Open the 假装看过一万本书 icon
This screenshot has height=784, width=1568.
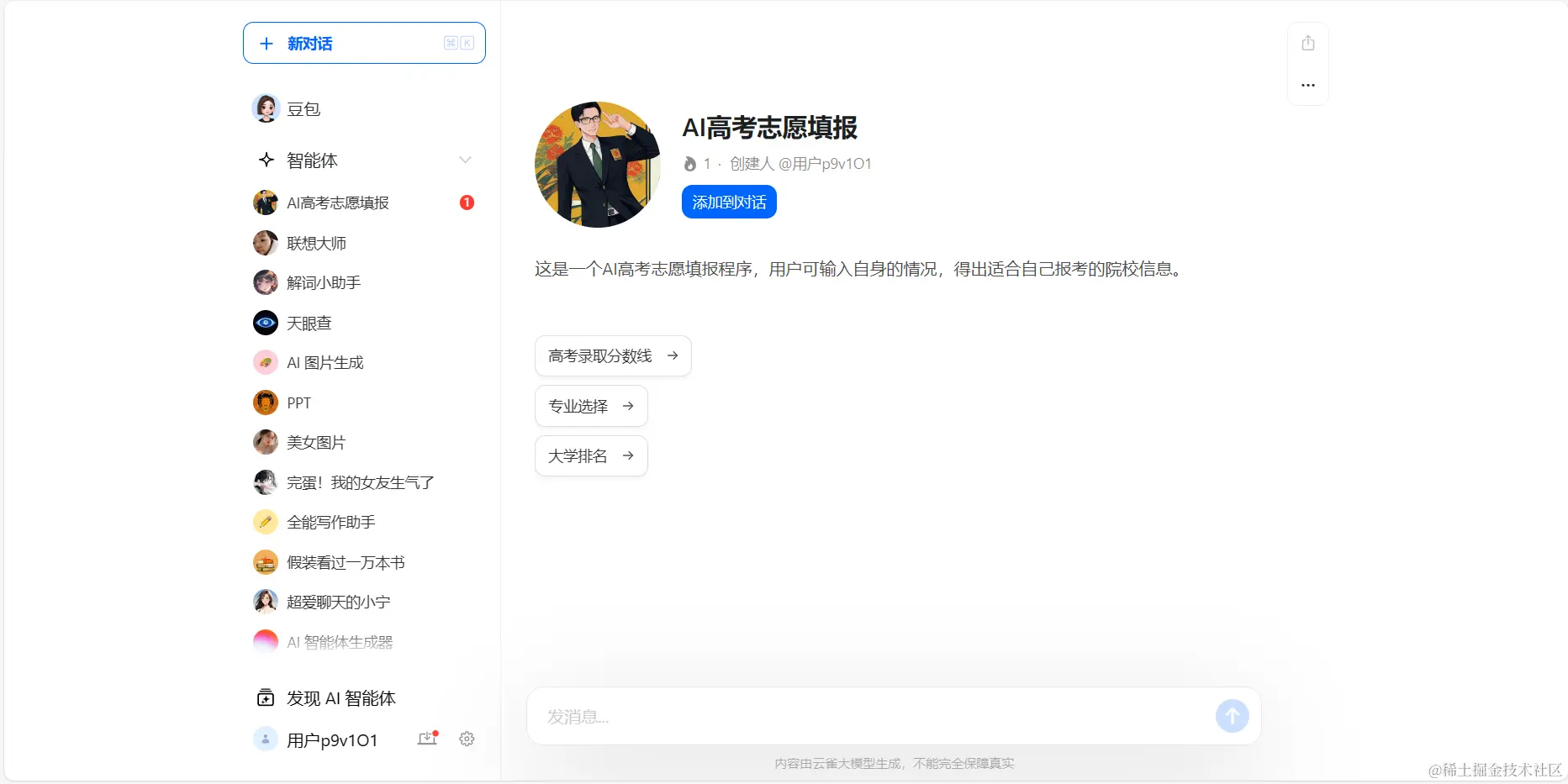point(266,562)
